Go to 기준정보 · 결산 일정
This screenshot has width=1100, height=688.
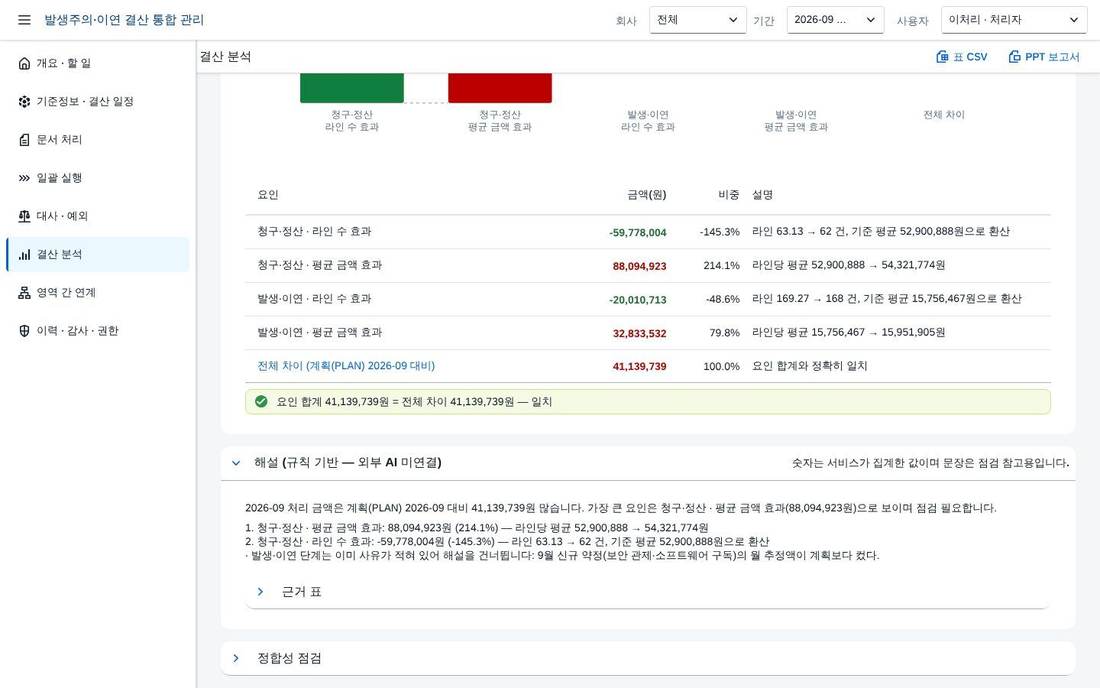[x=98, y=102]
